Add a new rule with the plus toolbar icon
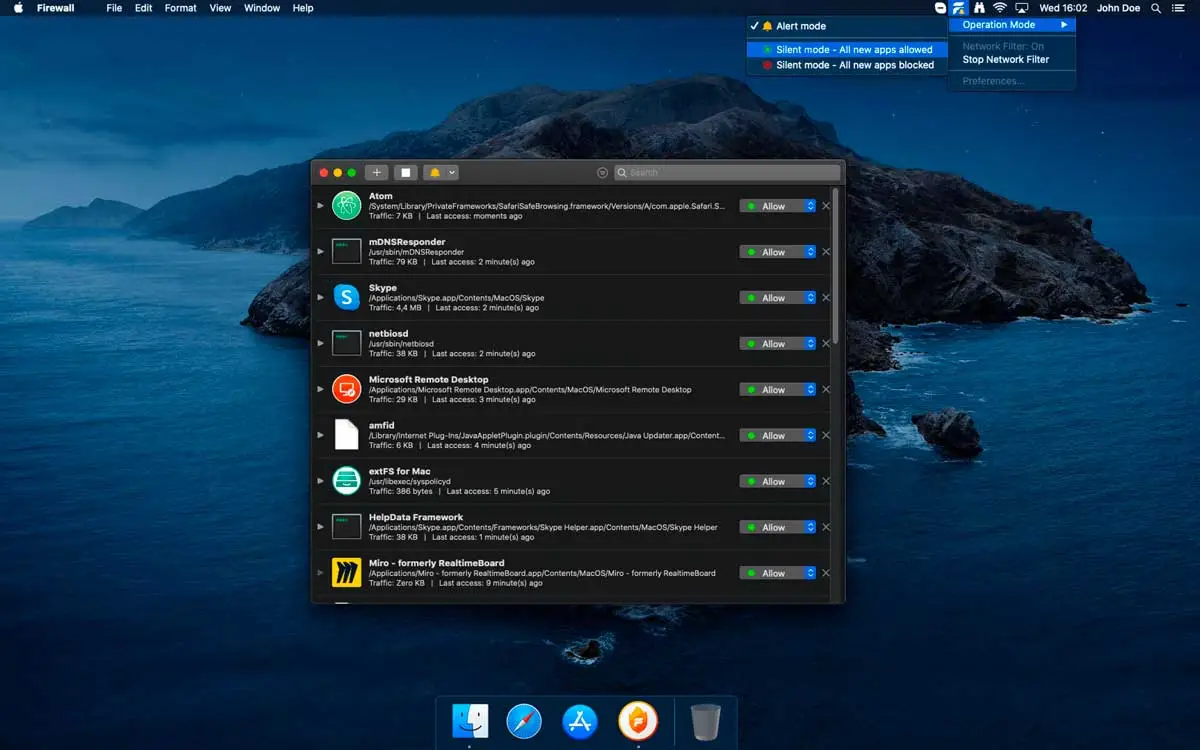Image resolution: width=1200 pixels, height=750 pixels. [x=376, y=172]
